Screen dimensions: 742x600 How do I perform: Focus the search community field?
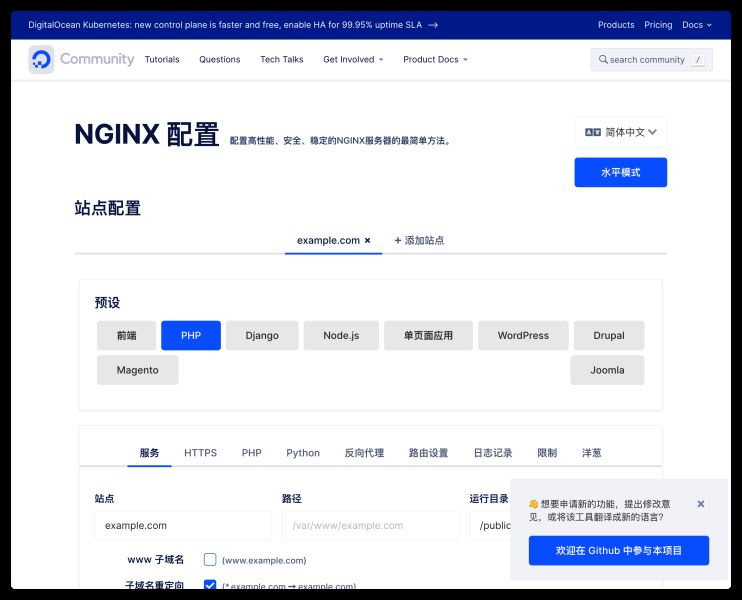651,60
